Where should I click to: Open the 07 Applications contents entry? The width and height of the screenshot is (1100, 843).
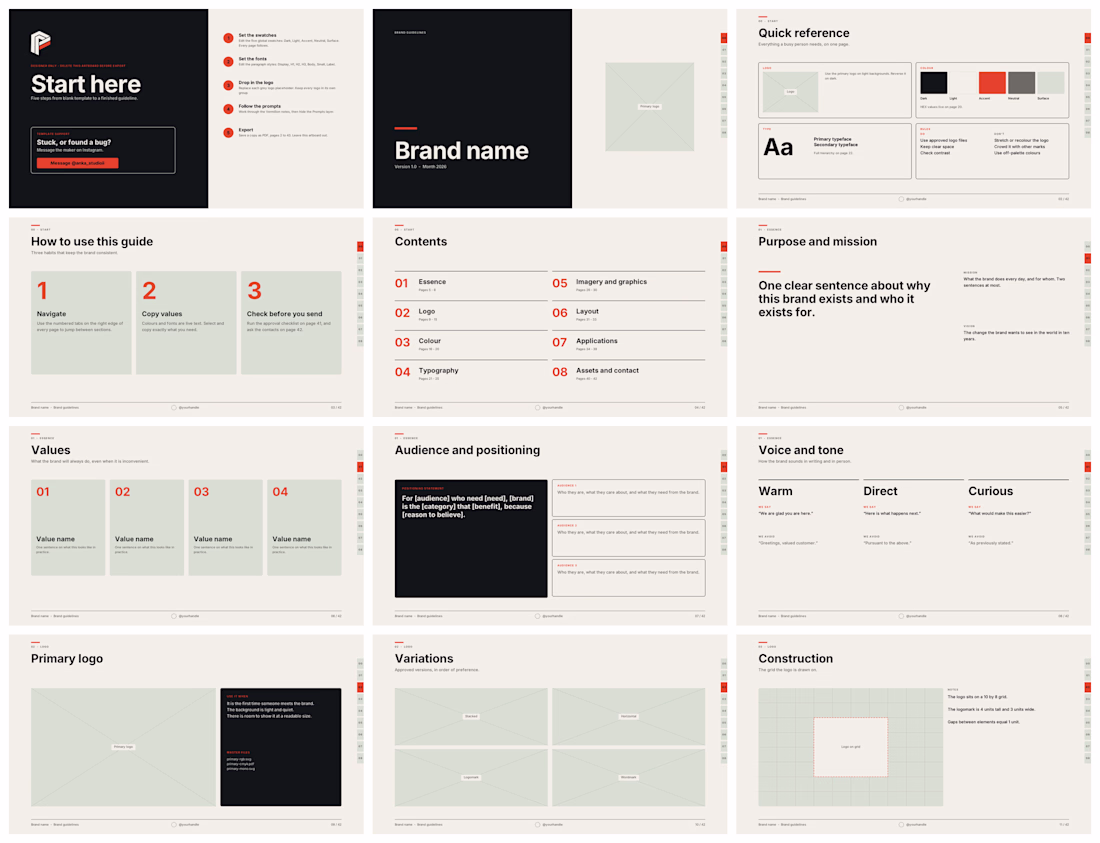pos(629,344)
